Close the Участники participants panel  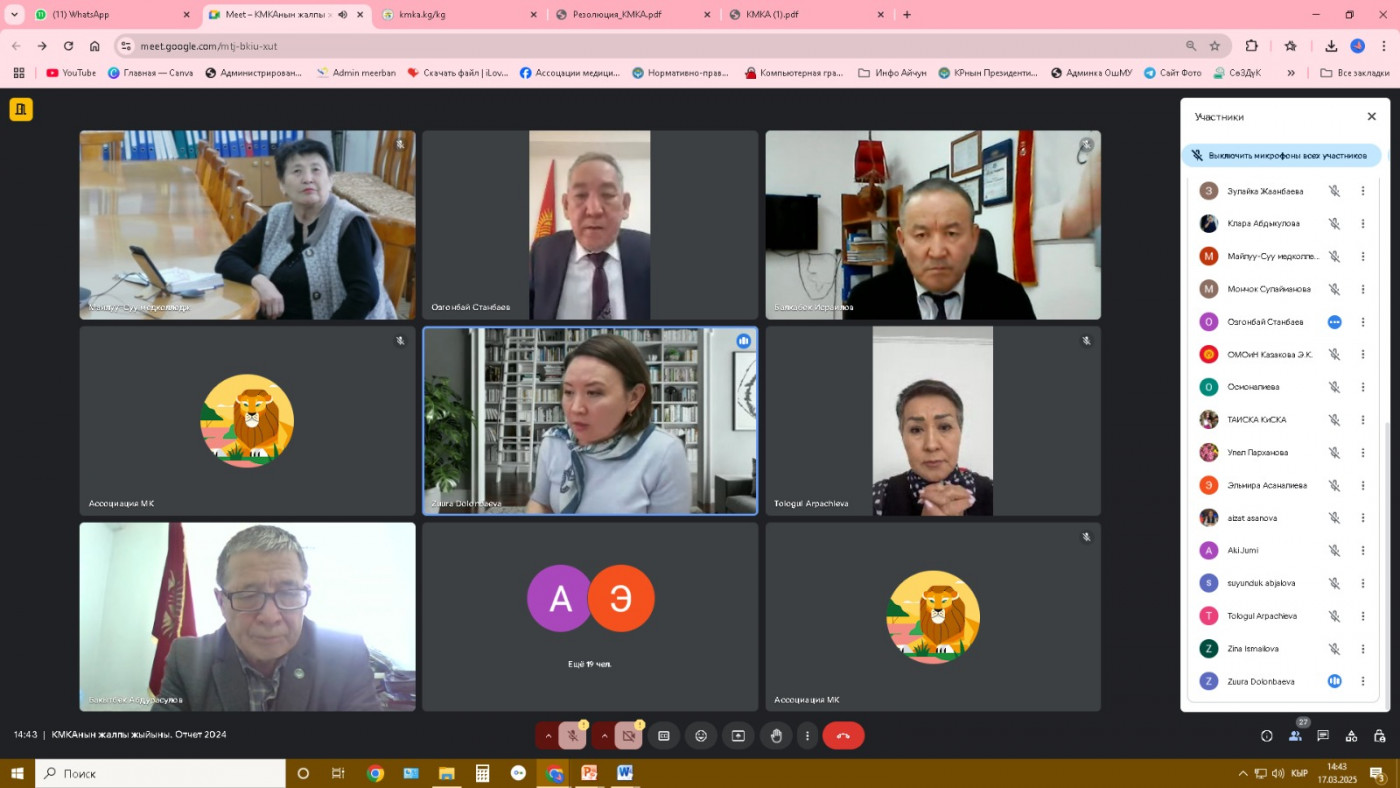pos(1371,117)
